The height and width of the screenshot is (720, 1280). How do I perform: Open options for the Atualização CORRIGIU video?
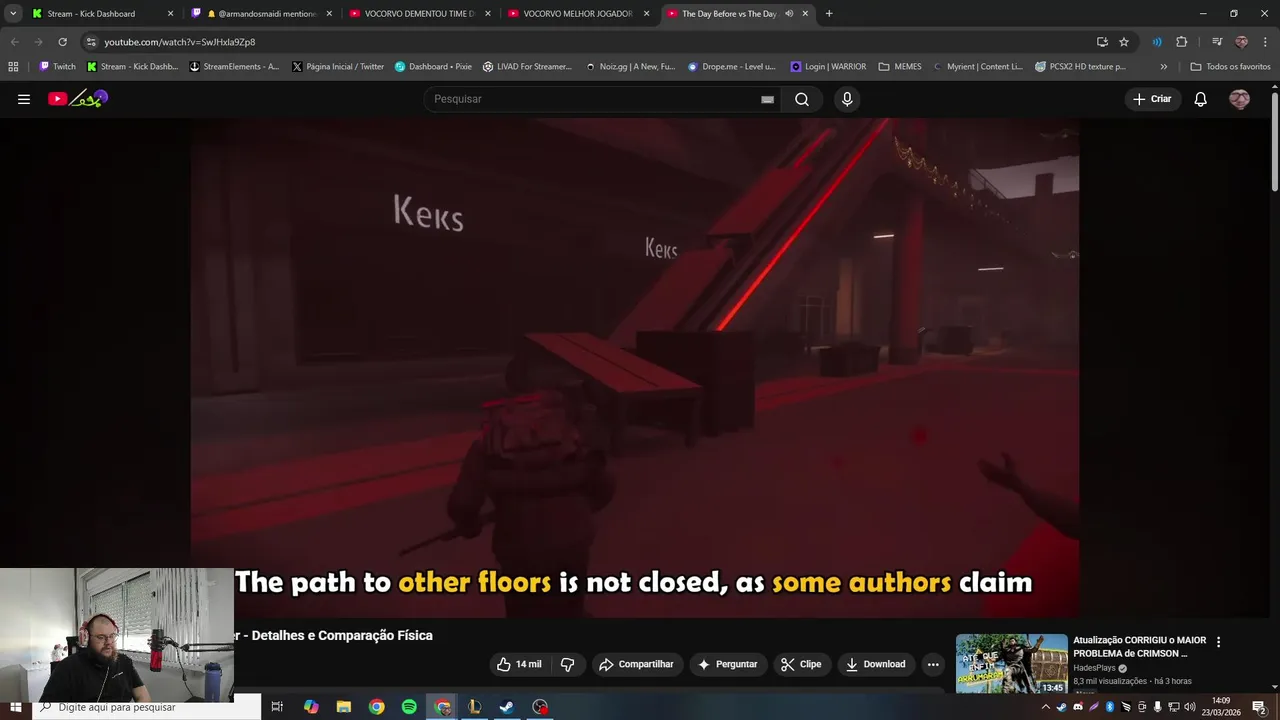pos(1218,642)
